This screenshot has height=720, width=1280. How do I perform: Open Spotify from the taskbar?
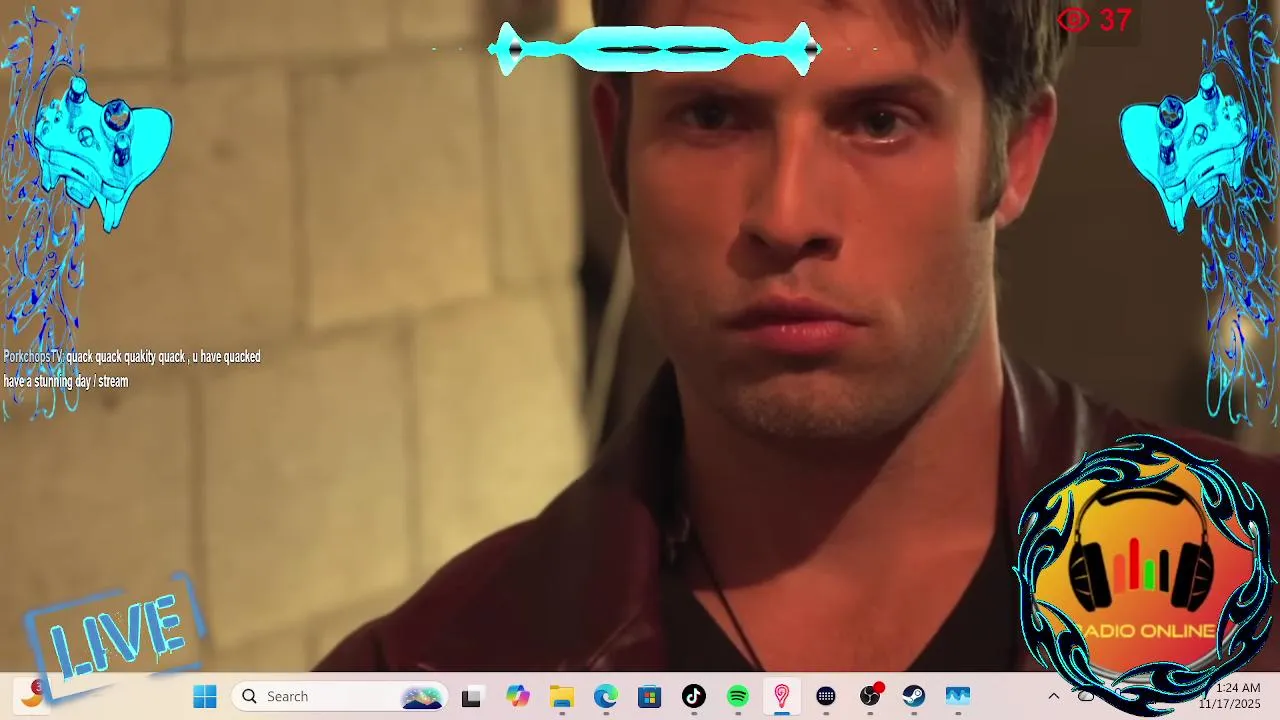(x=738, y=696)
